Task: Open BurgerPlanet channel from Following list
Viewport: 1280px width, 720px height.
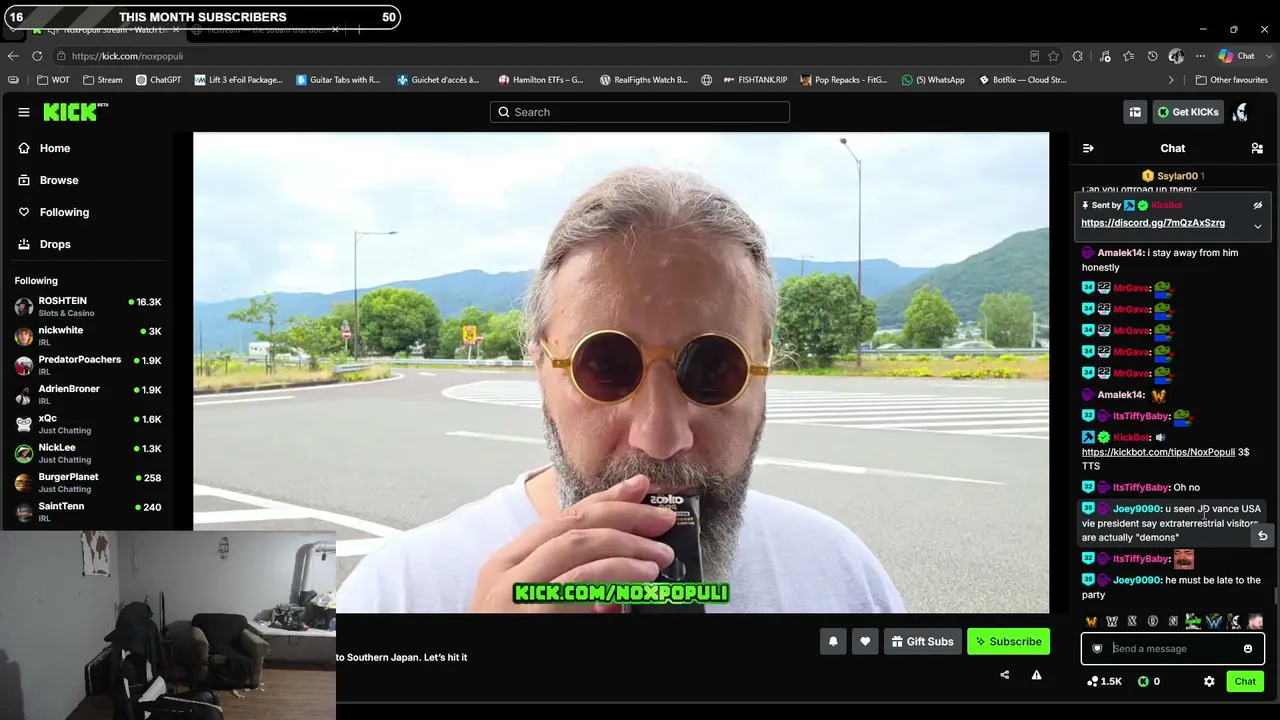Action: 87,482
